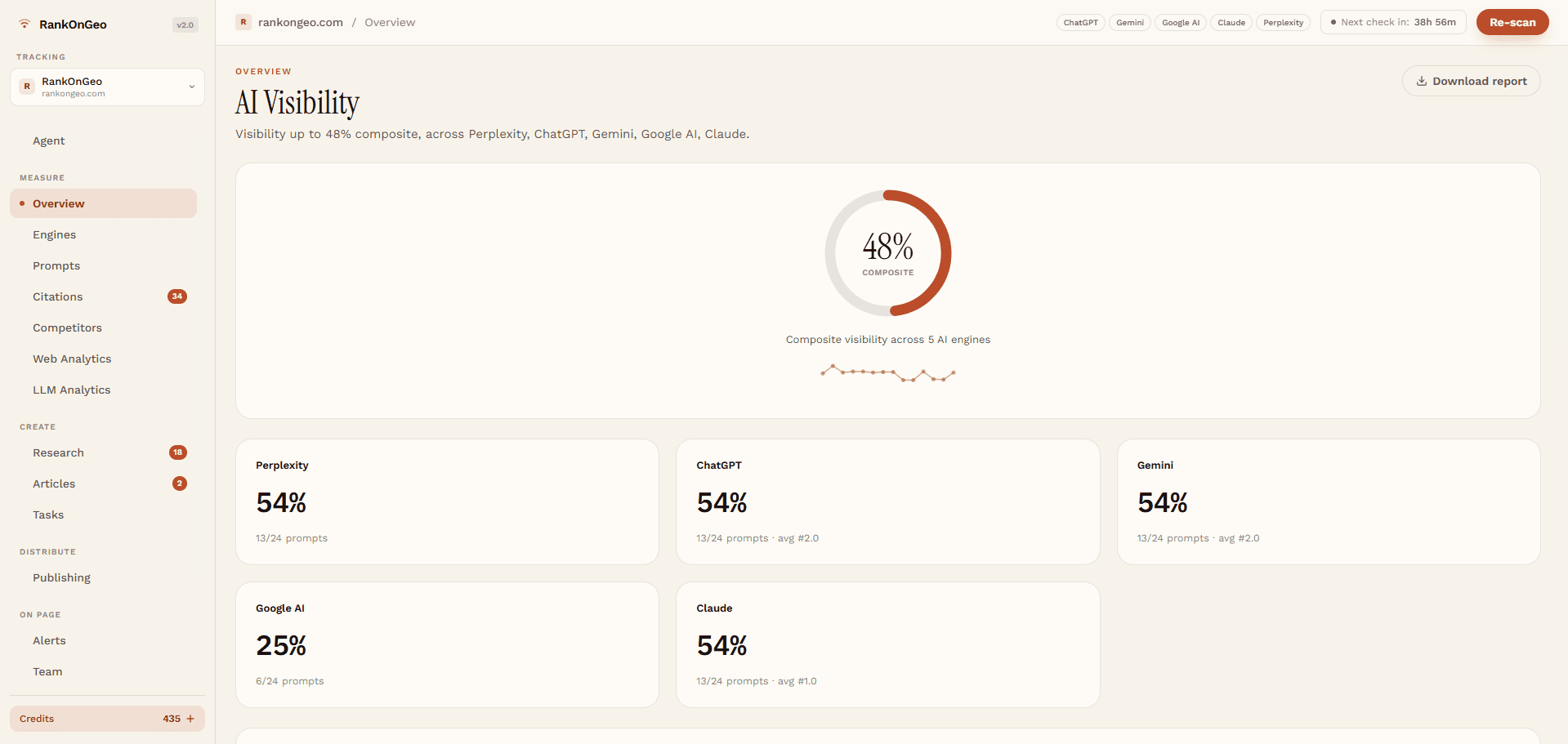The height and width of the screenshot is (744, 1568).
Task: Open the RankOnGeo site selector dropdown
Action: (107, 87)
